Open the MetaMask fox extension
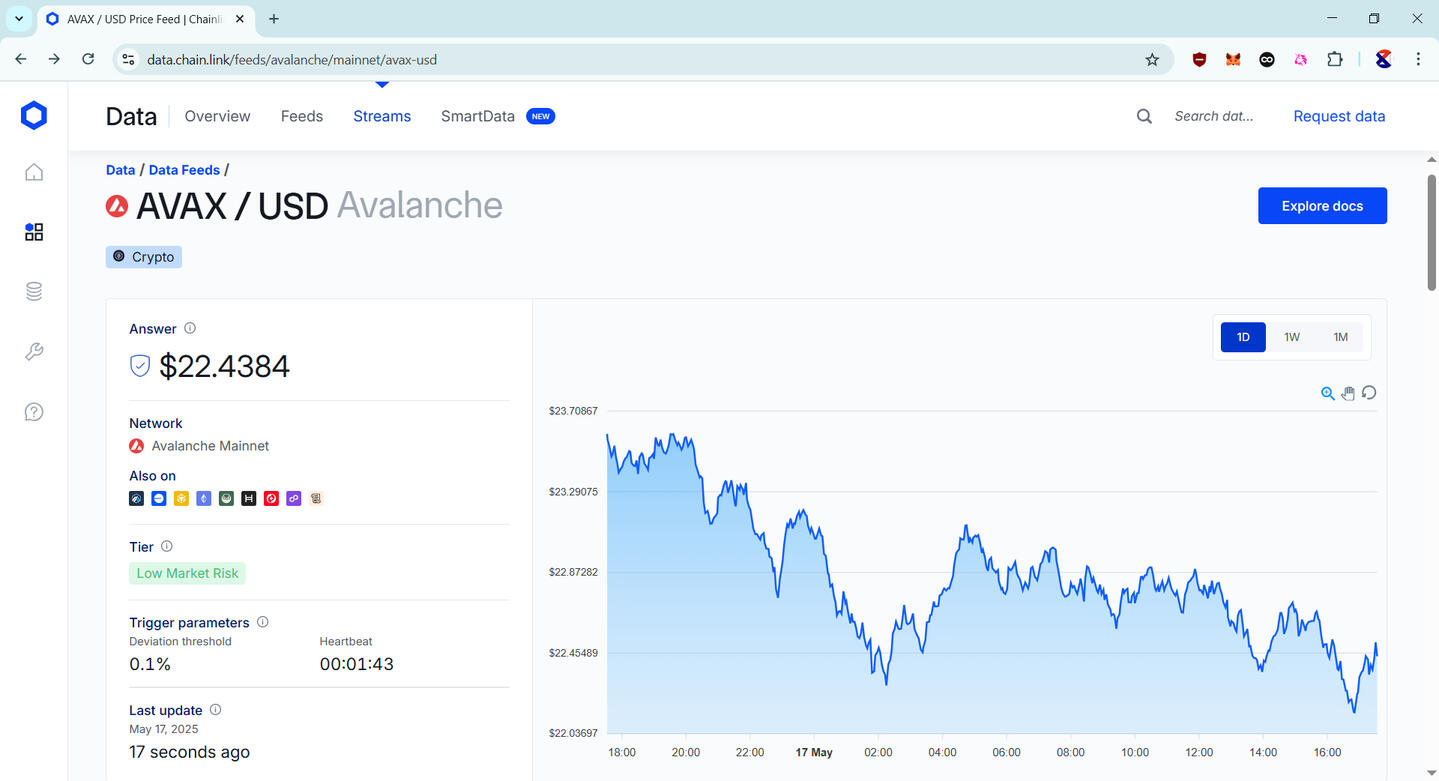The width and height of the screenshot is (1439, 781). coord(1233,60)
